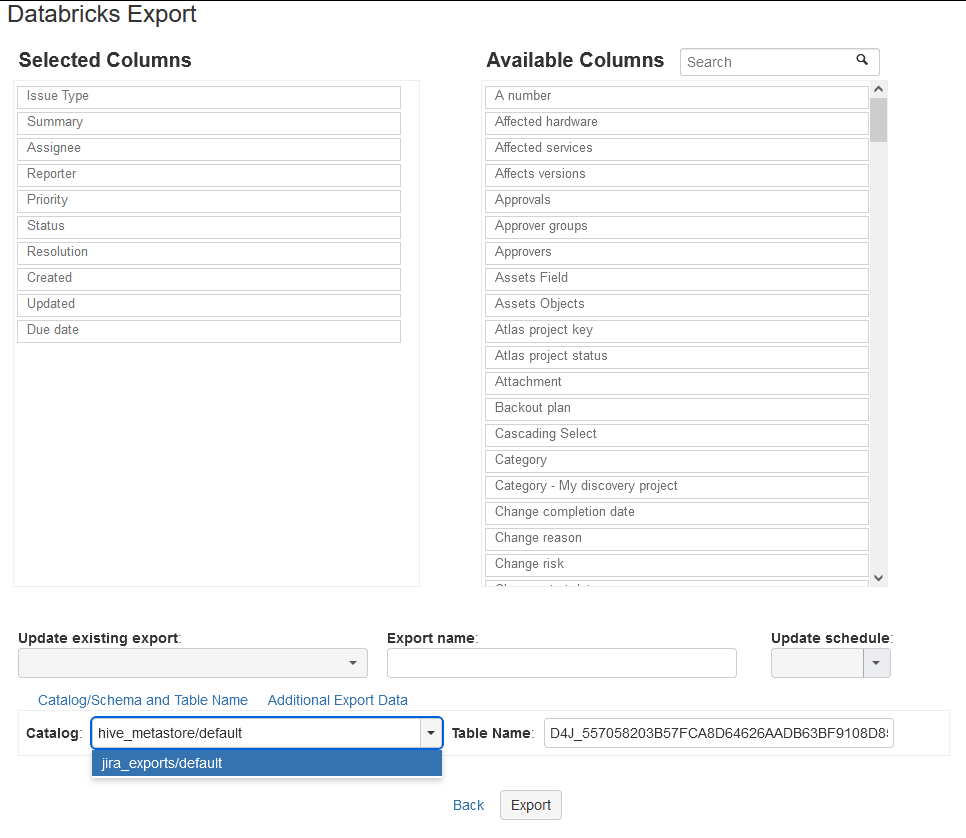Select Reporter in Selected Columns
The width and height of the screenshot is (966, 838).
[x=209, y=175]
